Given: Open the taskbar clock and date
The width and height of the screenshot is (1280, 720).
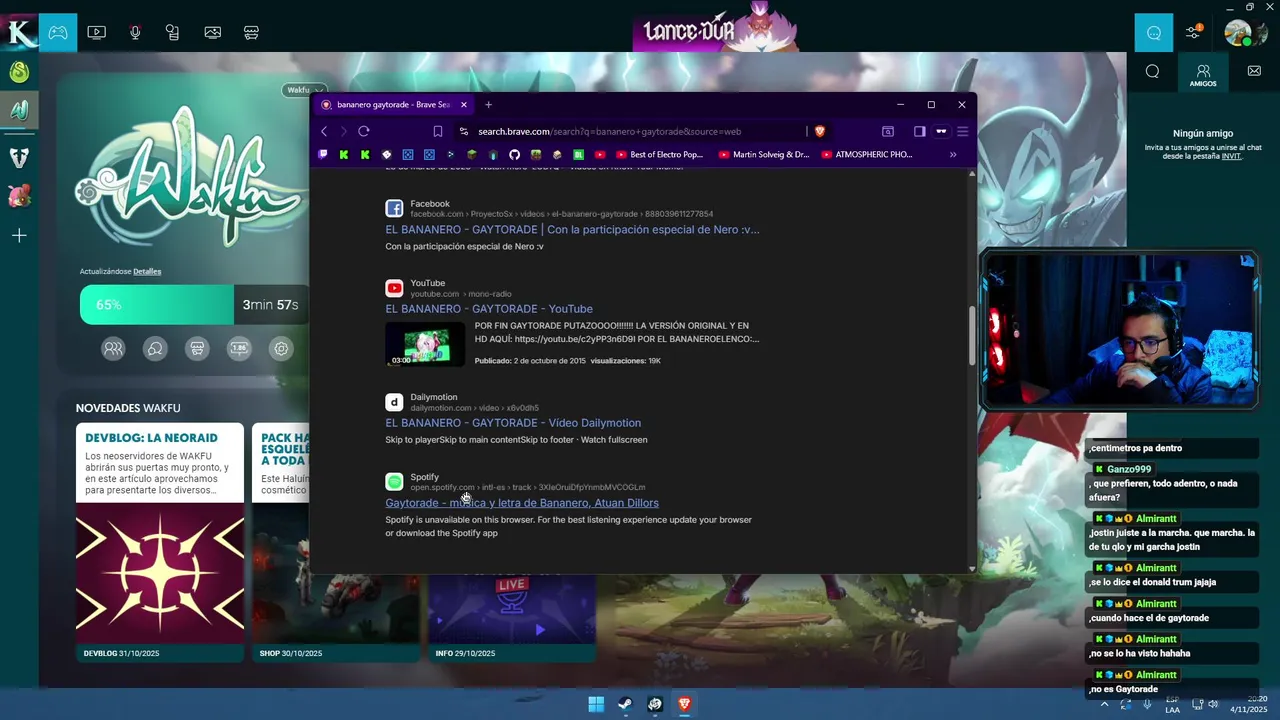Looking at the screenshot, I should [1248, 704].
